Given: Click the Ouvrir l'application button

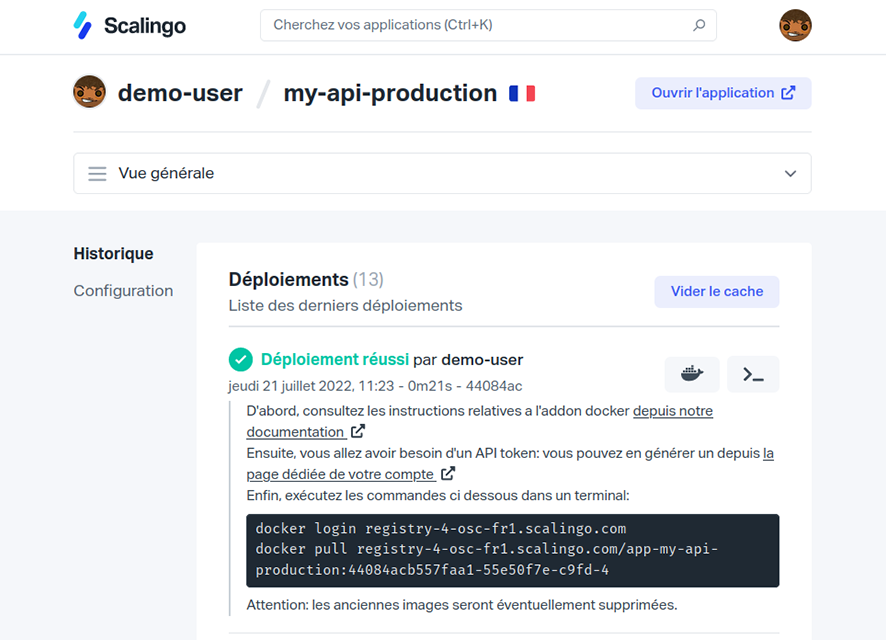Looking at the screenshot, I should click(722, 93).
